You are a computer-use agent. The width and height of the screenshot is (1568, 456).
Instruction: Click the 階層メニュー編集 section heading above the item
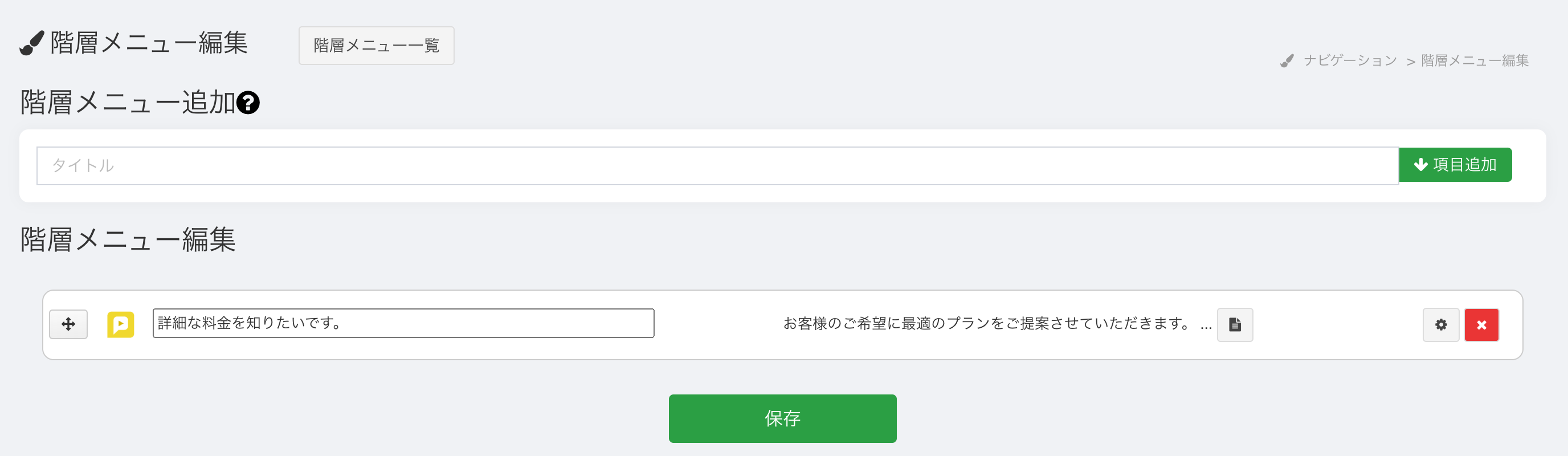click(x=127, y=239)
